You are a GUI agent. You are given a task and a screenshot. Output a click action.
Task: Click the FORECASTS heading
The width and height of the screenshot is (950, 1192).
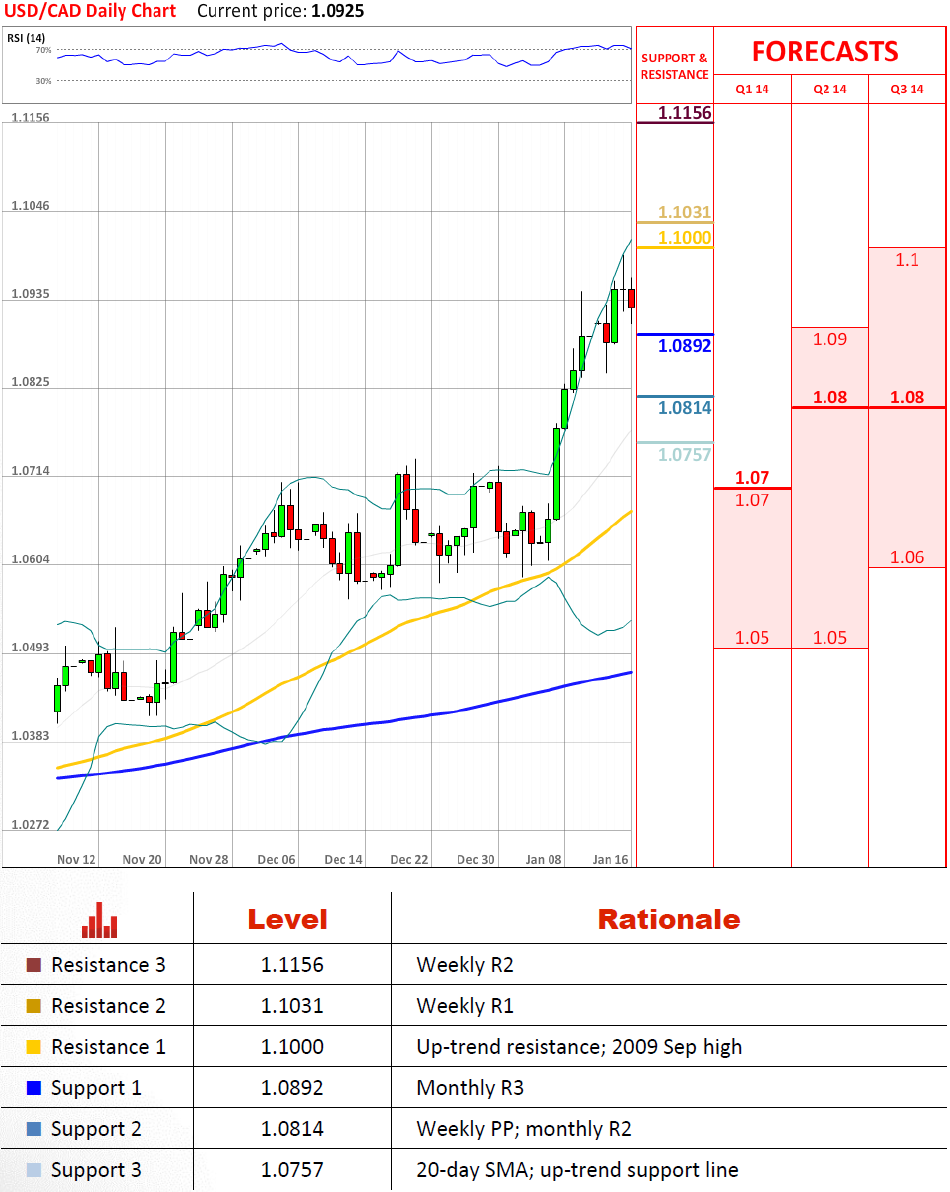825,52
